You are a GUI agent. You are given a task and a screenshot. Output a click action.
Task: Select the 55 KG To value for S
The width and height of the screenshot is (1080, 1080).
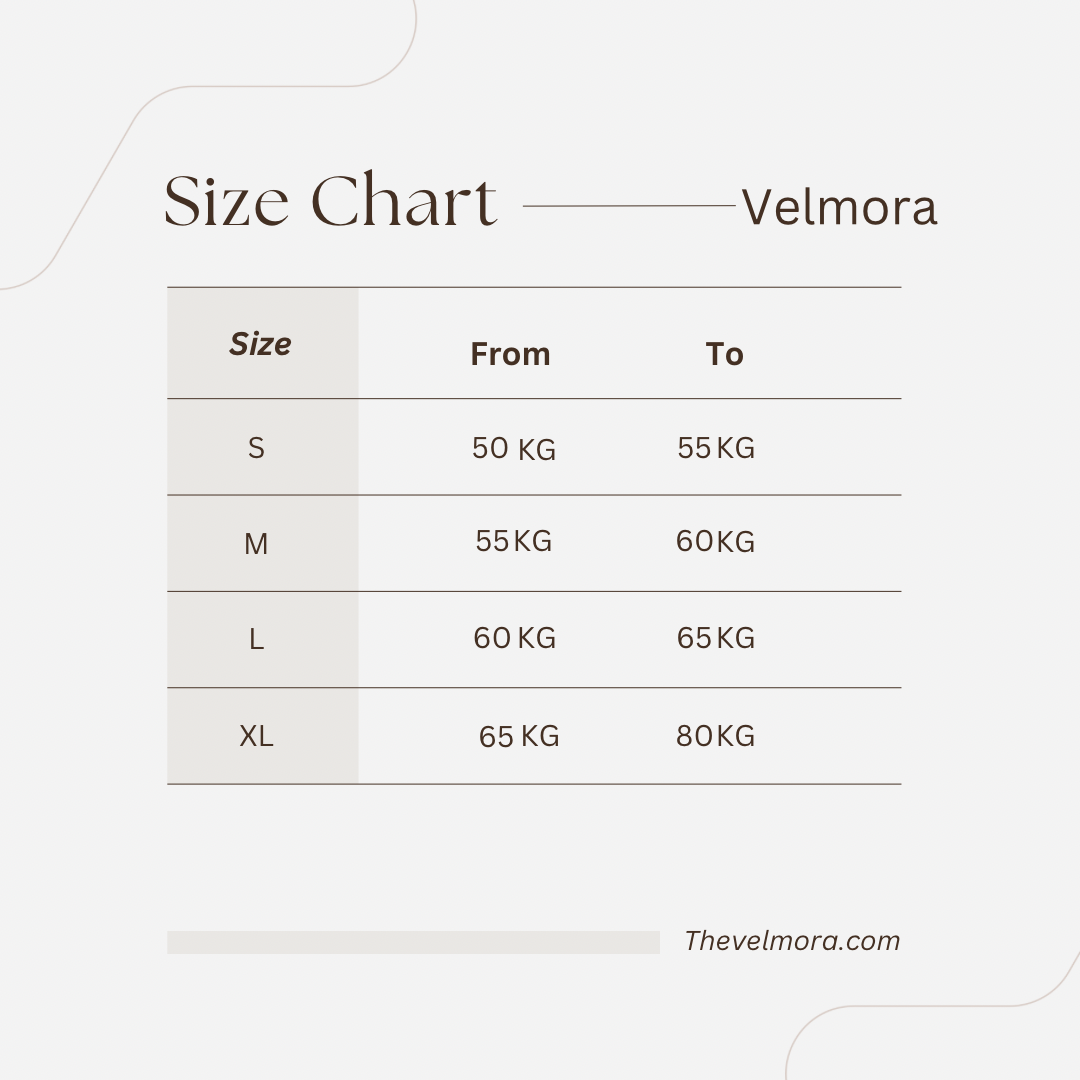pos(716,448)
